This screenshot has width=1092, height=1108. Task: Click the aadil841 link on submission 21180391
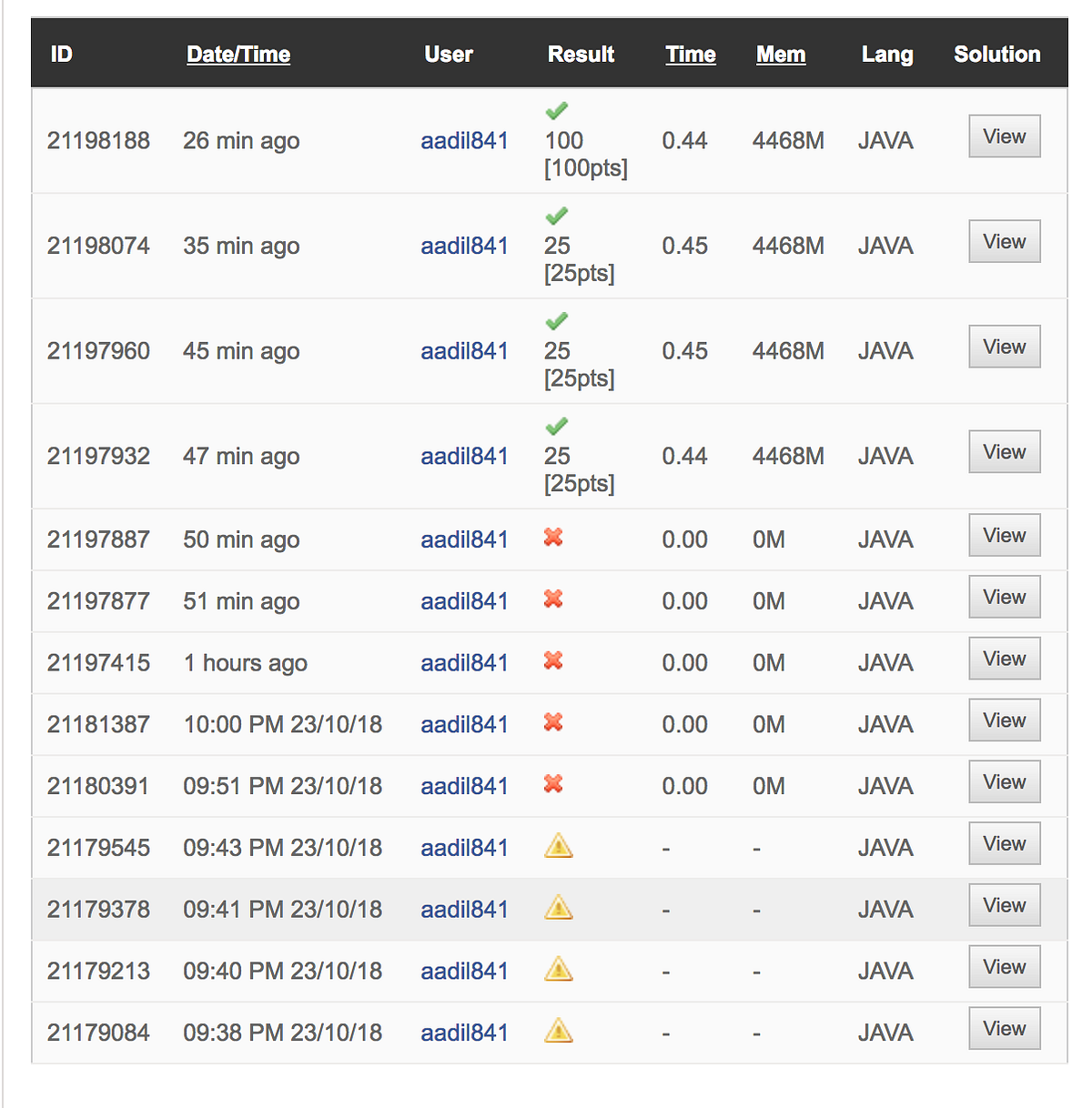464,786
